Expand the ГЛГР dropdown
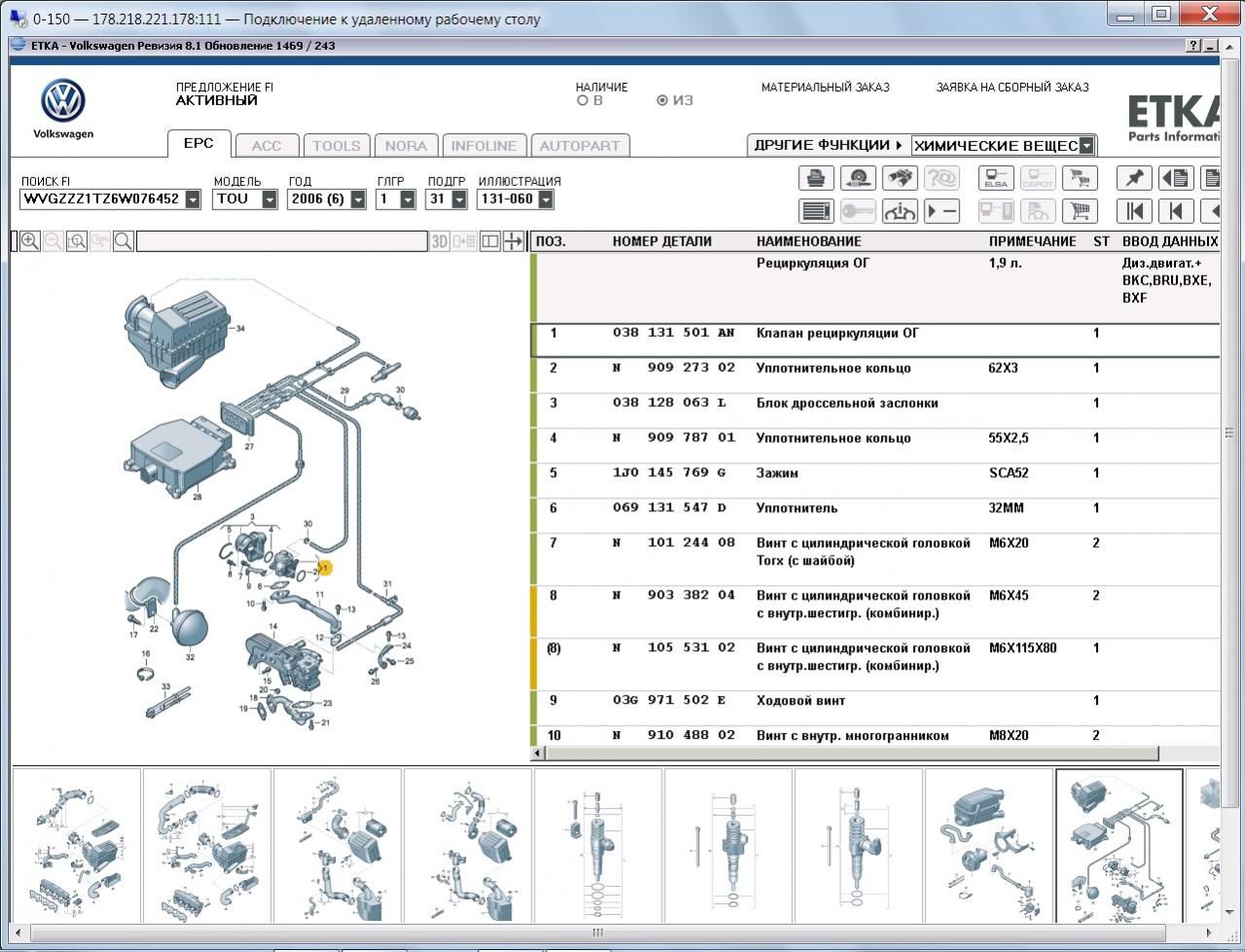 (408, 200)
